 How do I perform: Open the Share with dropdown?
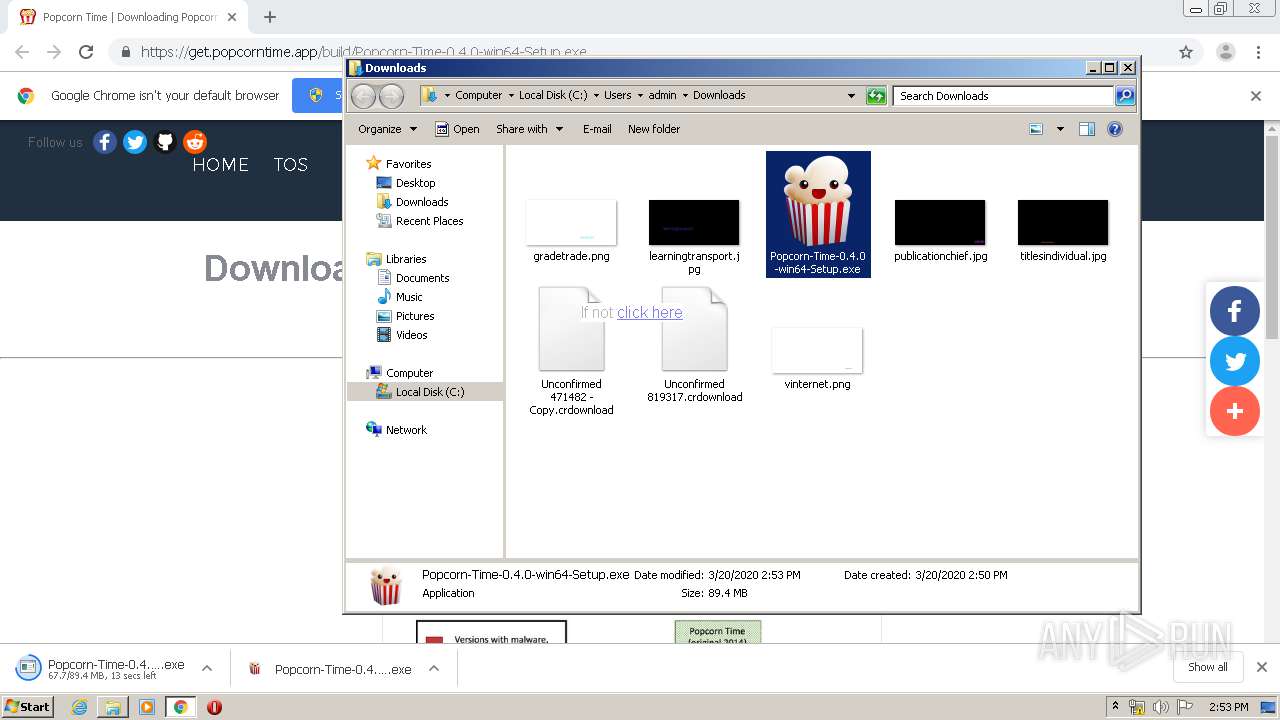(530, 129)
